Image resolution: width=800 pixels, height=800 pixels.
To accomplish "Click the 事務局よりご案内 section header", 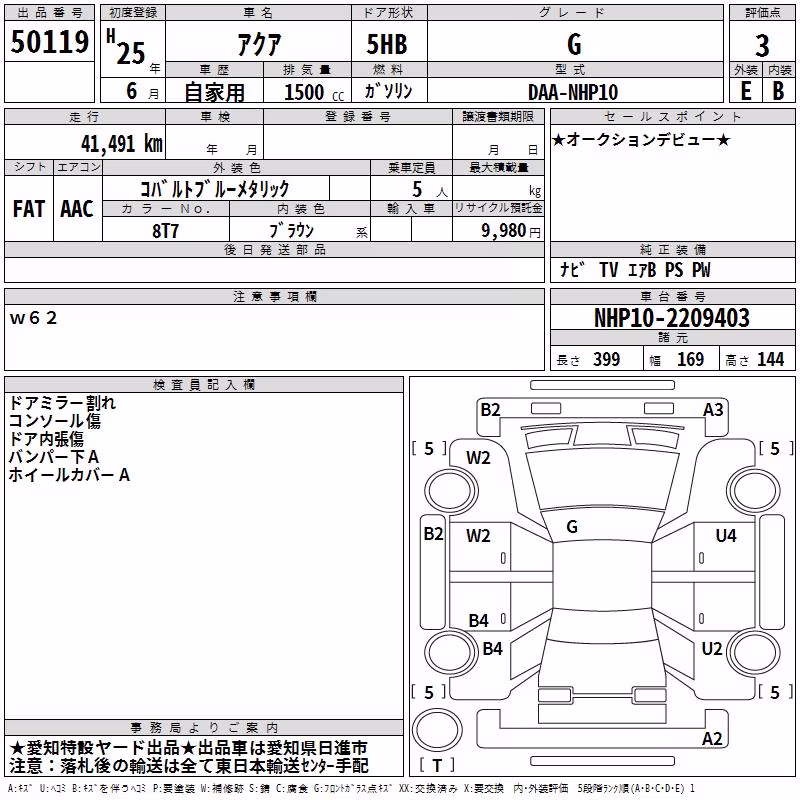I will (204, 728).
